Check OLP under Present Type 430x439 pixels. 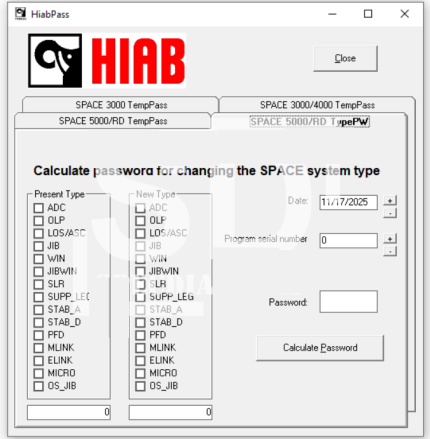coord(39,221)
